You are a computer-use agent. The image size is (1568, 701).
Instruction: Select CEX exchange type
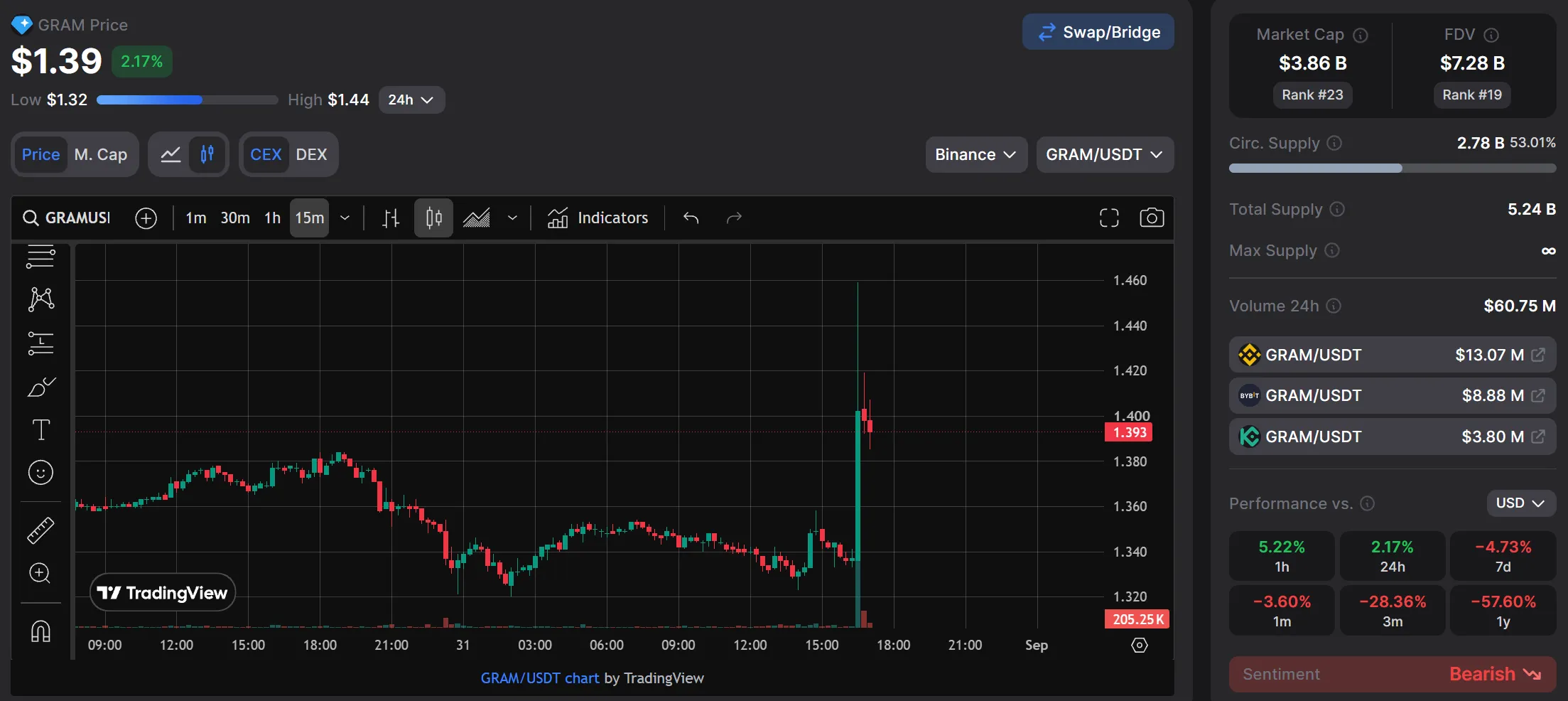click(x=266, y=154)
